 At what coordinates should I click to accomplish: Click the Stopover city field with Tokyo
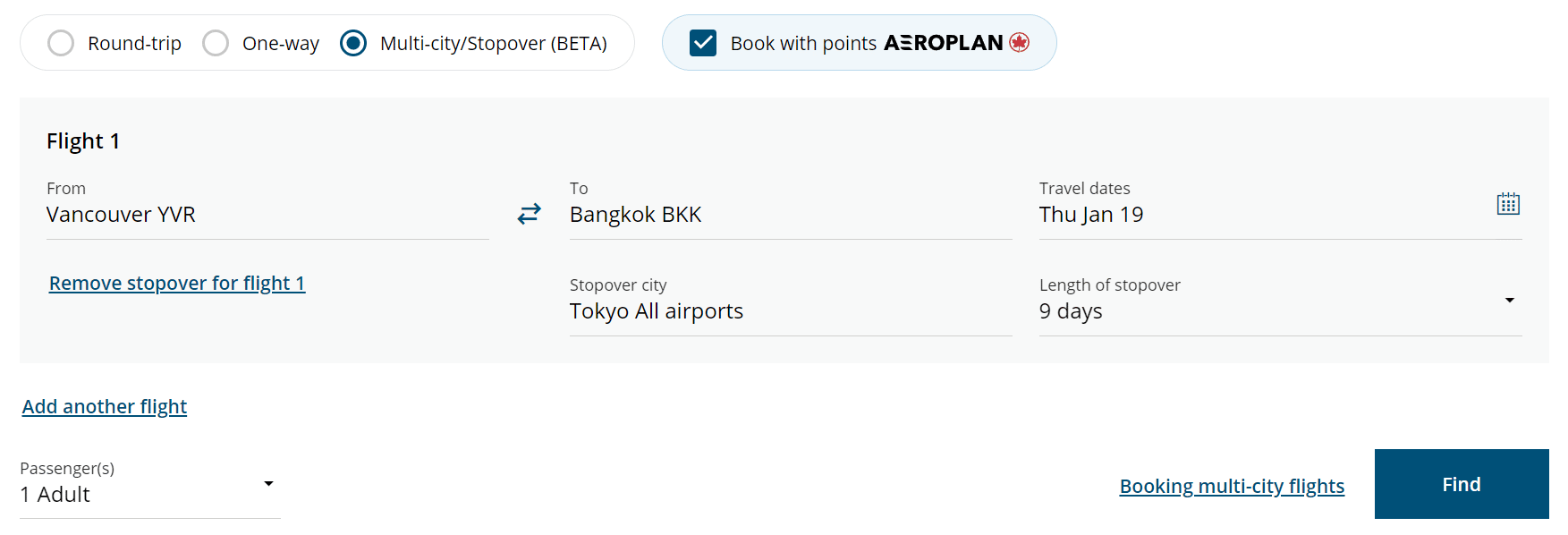pyautogui.click(x=789, y=311)
